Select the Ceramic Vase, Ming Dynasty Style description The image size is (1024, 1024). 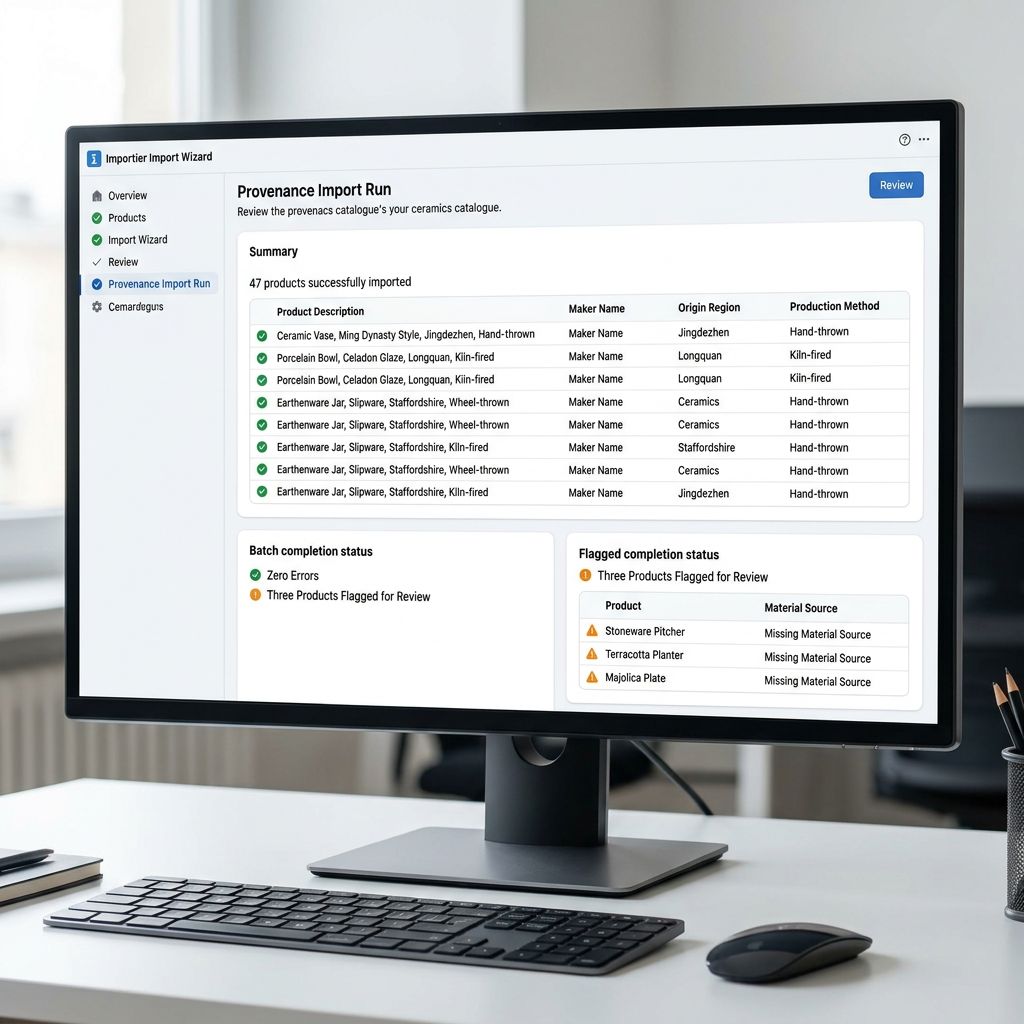point(406,335)
